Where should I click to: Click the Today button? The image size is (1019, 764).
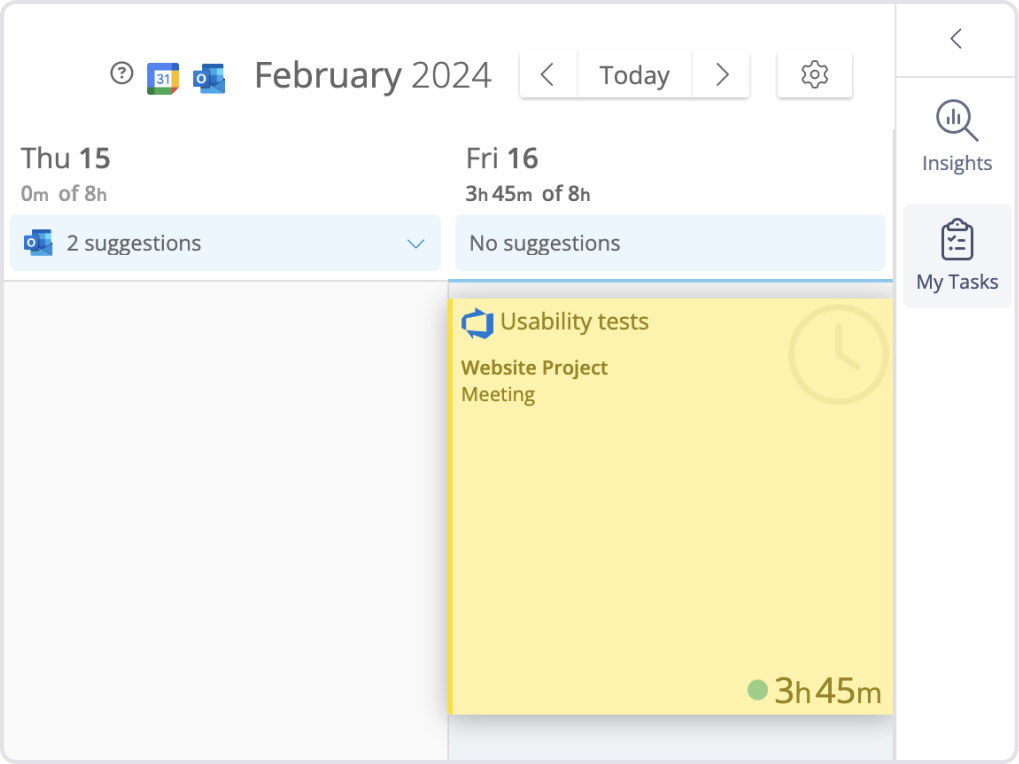634,75
